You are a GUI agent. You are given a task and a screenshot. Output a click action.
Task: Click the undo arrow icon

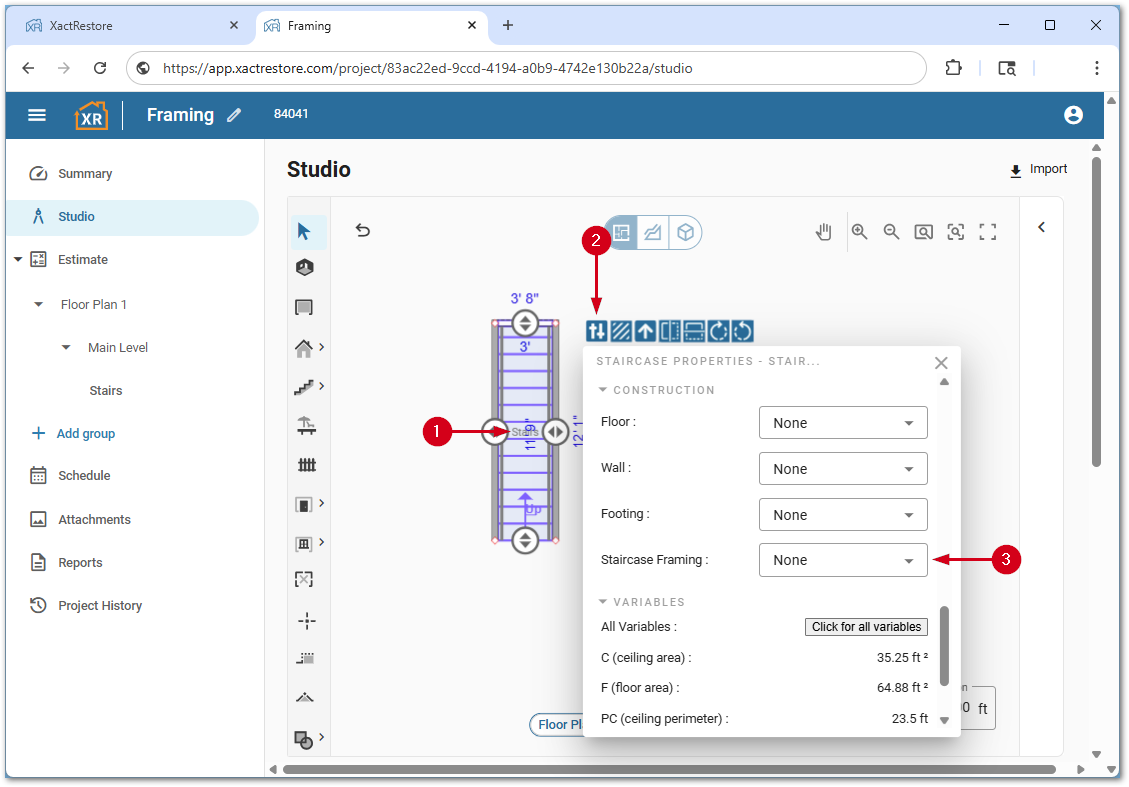click(363, 231)
